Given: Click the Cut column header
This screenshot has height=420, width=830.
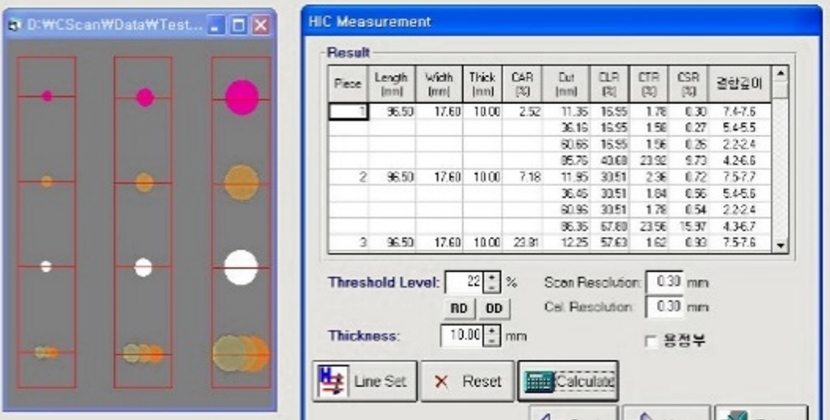Looking at the screenshot, I should point(566,84).
